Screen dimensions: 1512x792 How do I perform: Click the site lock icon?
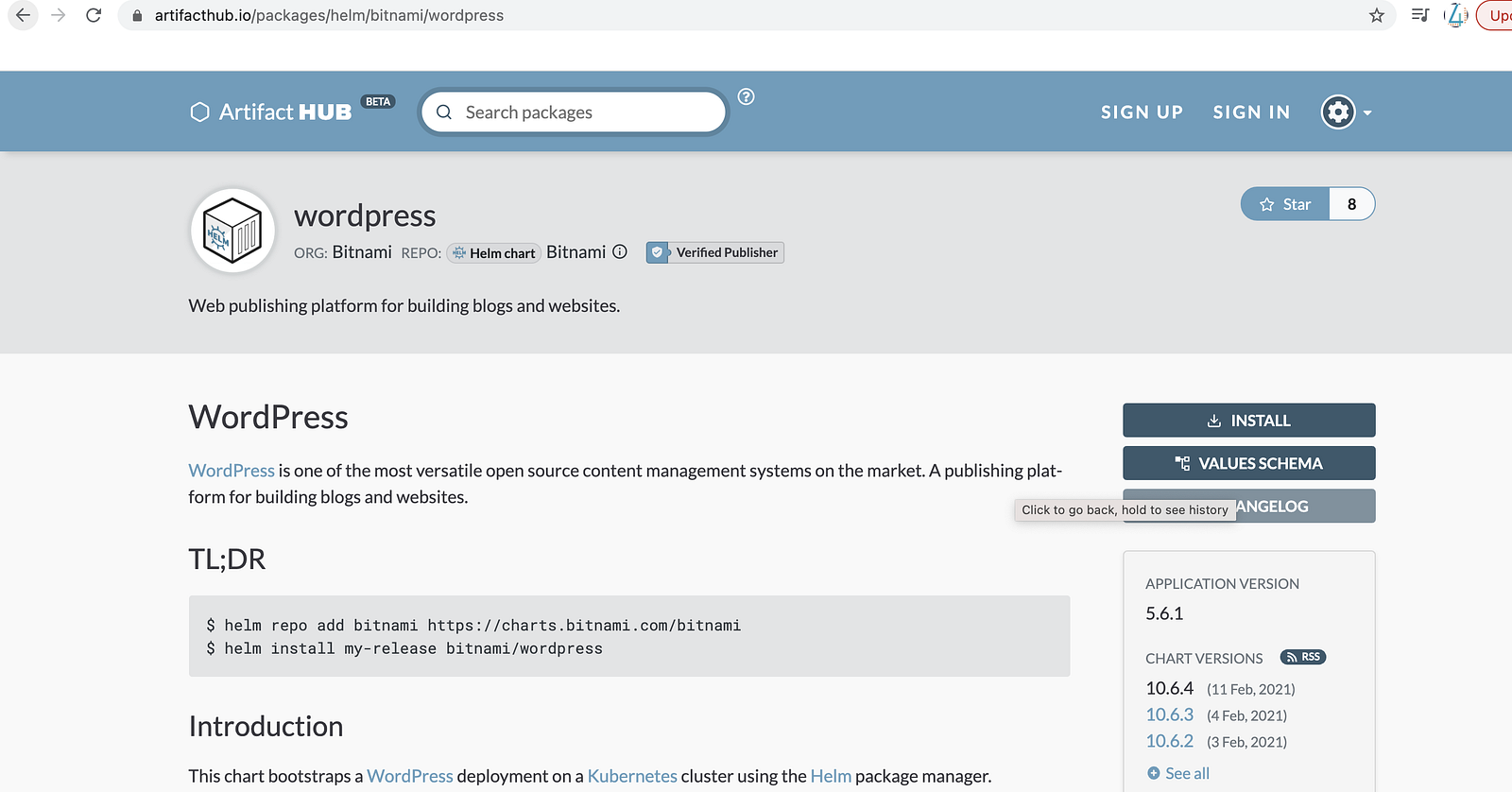tap(137, 15)
